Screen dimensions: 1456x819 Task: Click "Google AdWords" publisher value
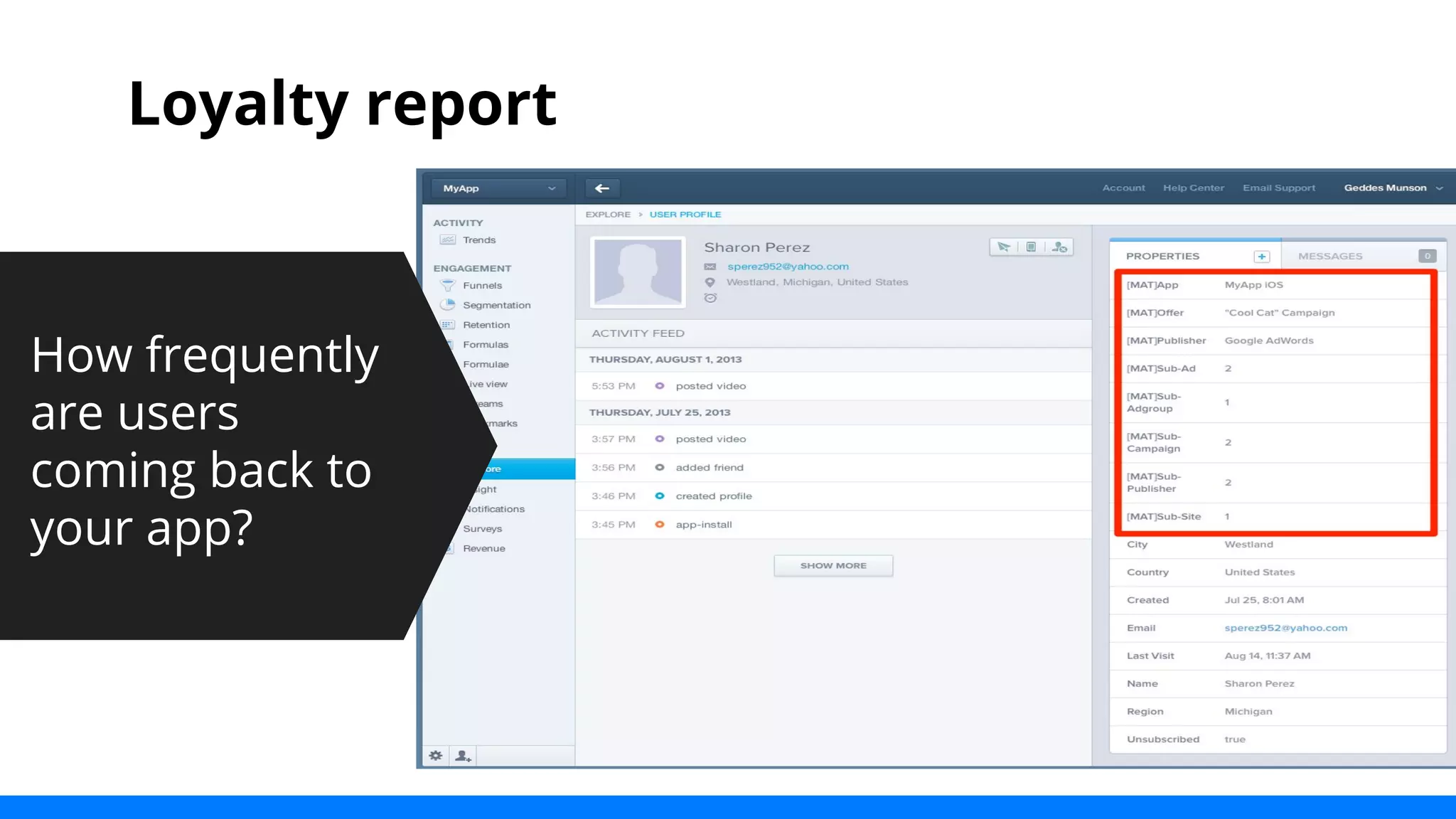(1269, 341)
